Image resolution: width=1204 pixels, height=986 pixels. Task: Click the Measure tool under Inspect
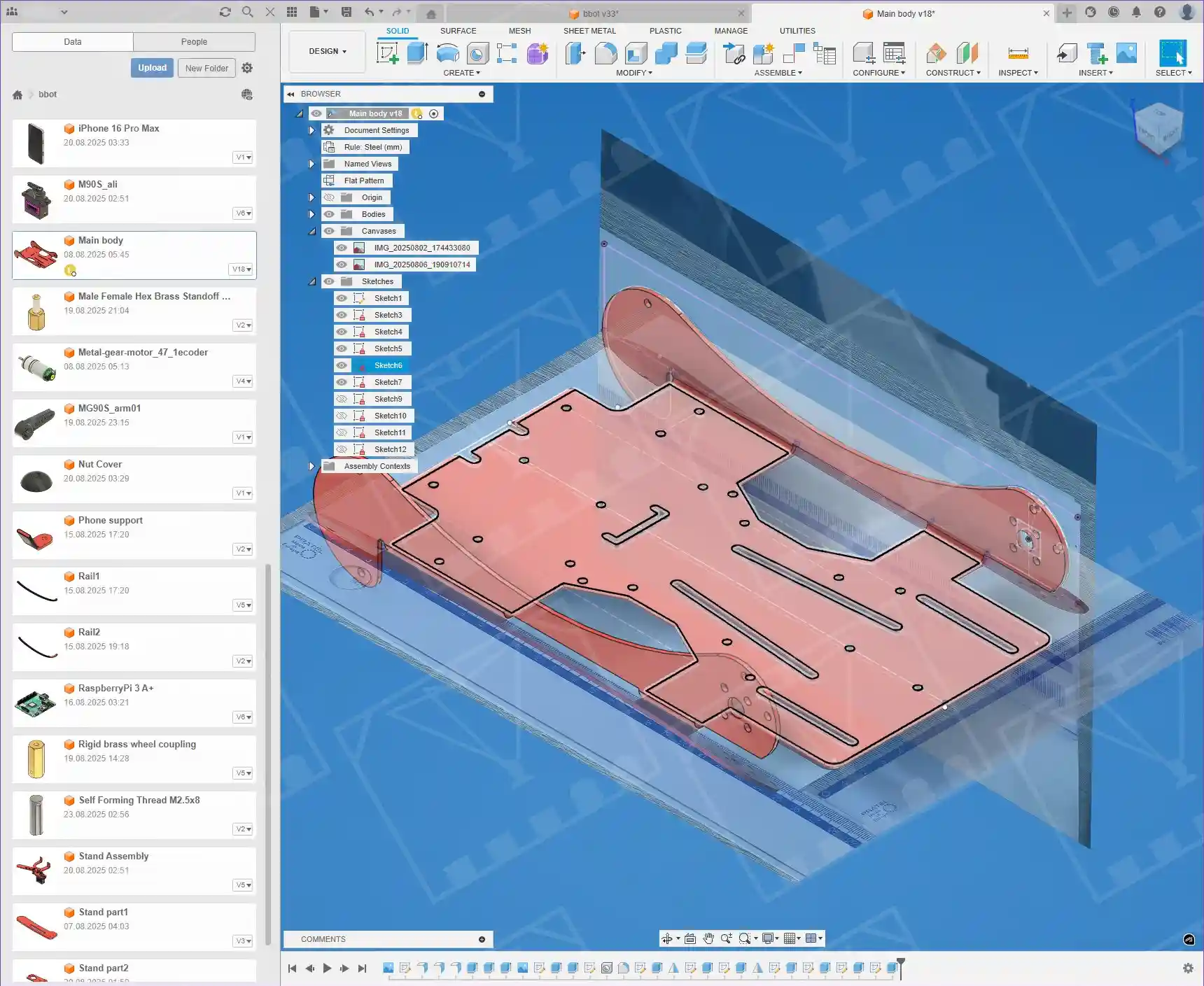pyautogui.click(x=1018, y=53)
